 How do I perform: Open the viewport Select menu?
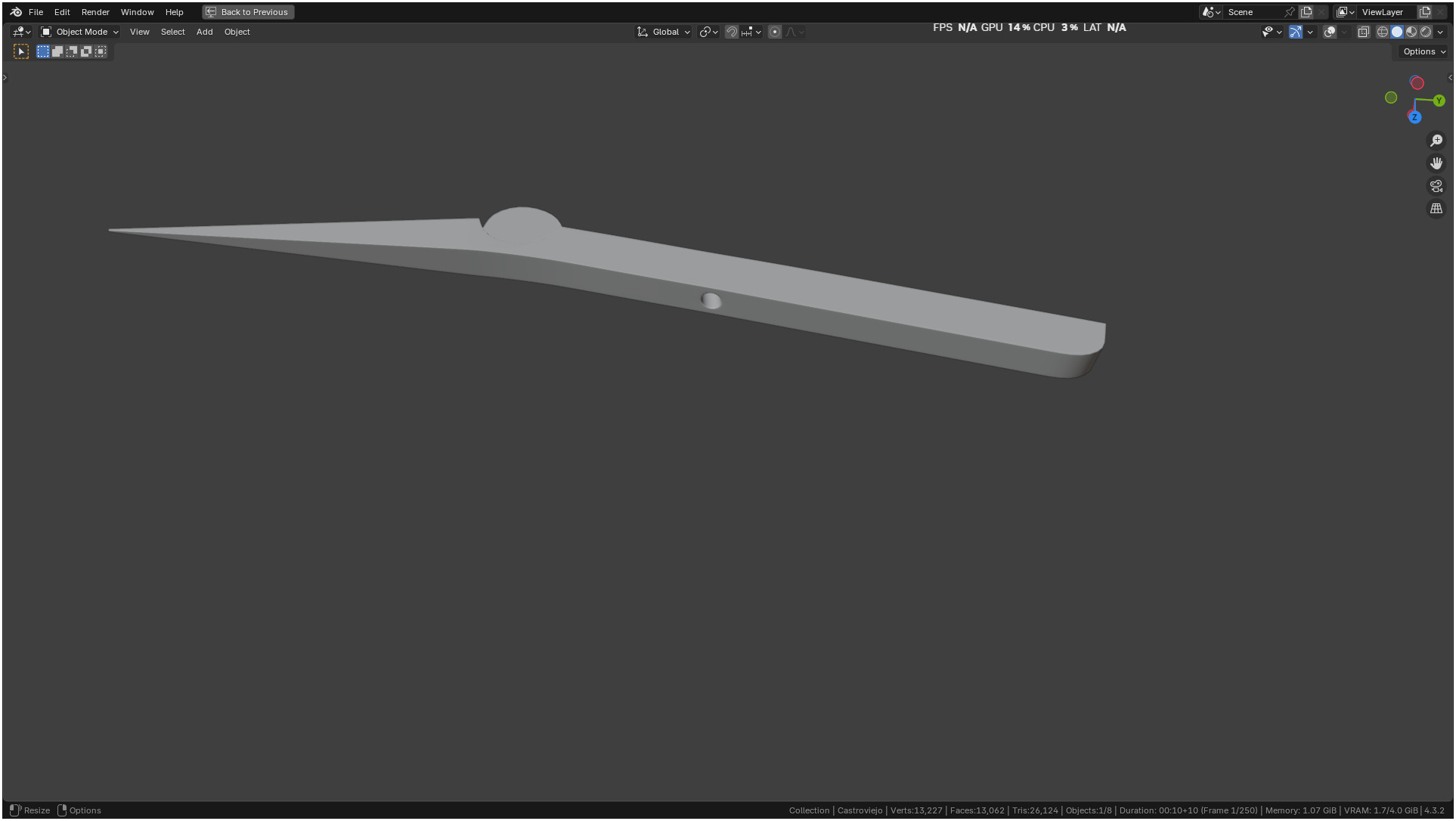point(172,32)
